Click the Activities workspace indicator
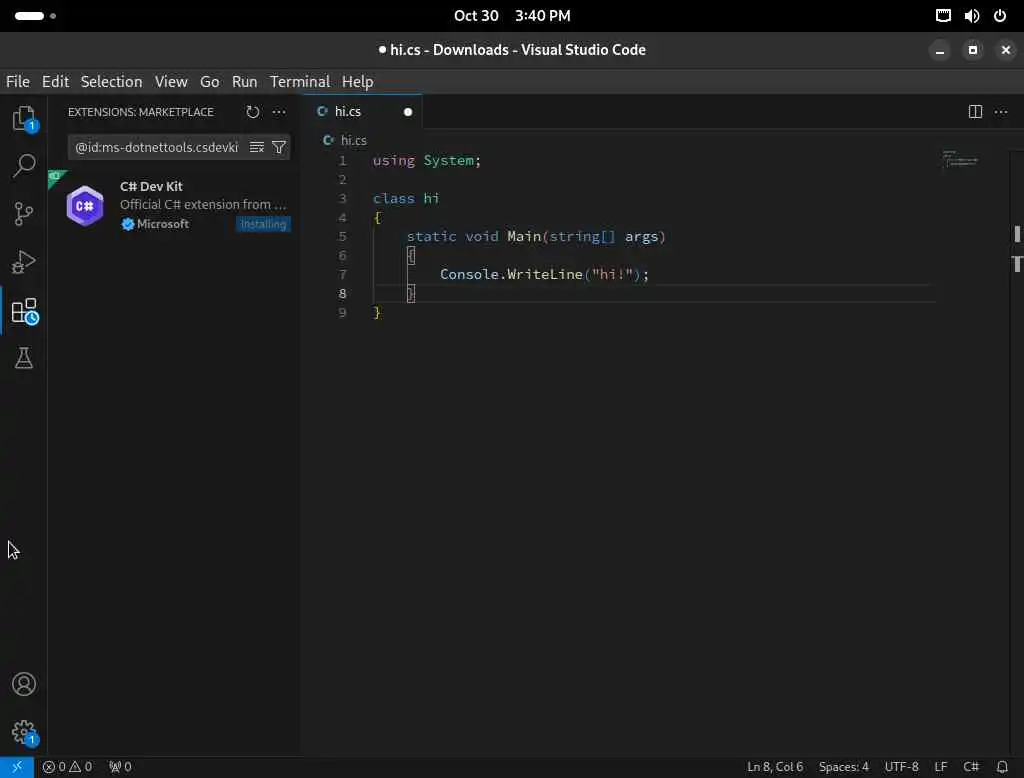This screenshot has height=778, width=1024. [x=35, y=16]
